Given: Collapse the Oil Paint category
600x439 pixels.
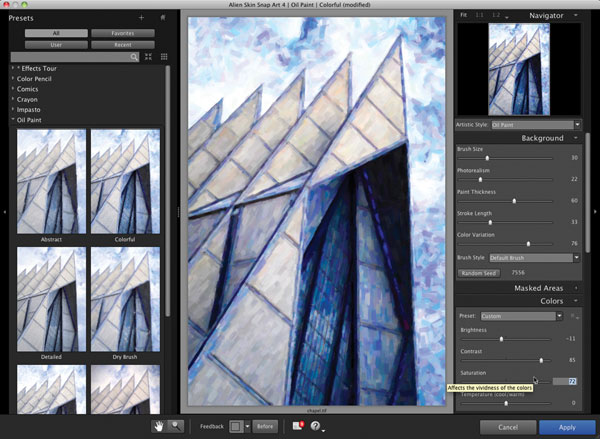Looking at the screenshot, I should (13, 120).
